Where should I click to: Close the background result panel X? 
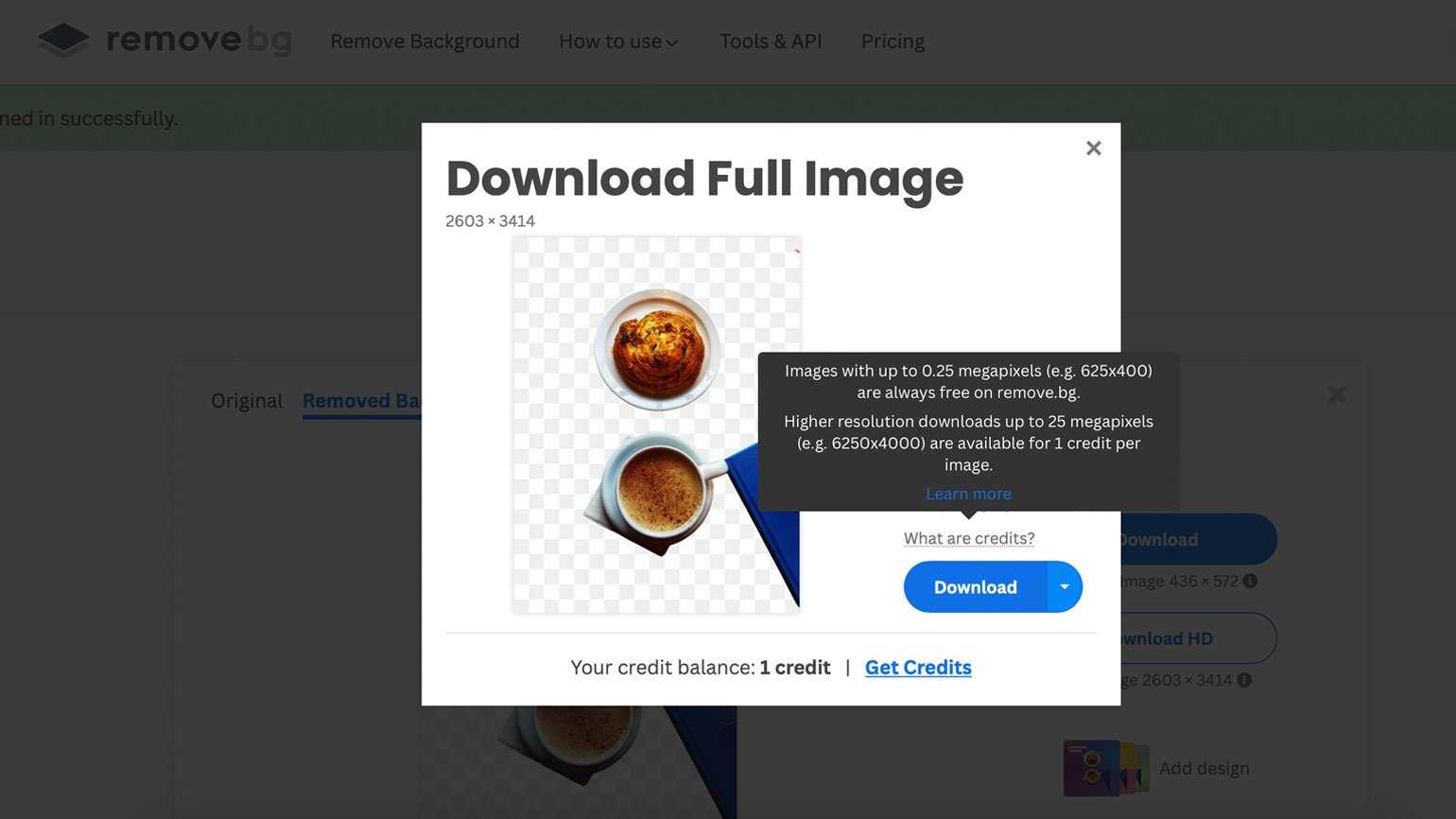coord(1336,394)
